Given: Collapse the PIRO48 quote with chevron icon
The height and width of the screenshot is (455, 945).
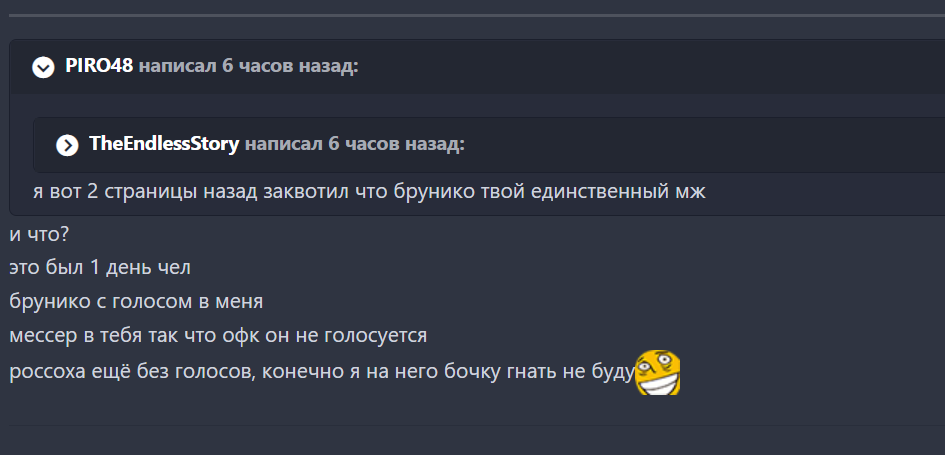Looking at the screenshot, I should pyautogui.click(x=43, y=67).
